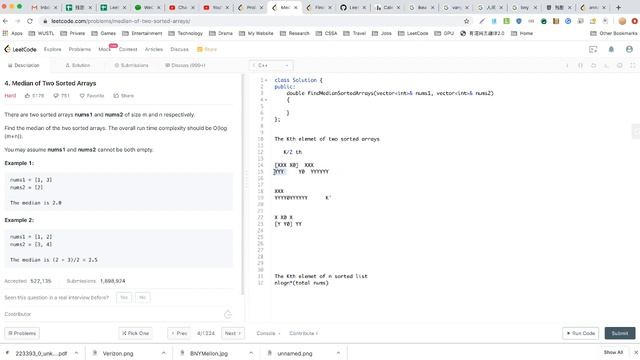640x360 pixels.
Task: Open the Games bookmark folder
Action: 104,33
